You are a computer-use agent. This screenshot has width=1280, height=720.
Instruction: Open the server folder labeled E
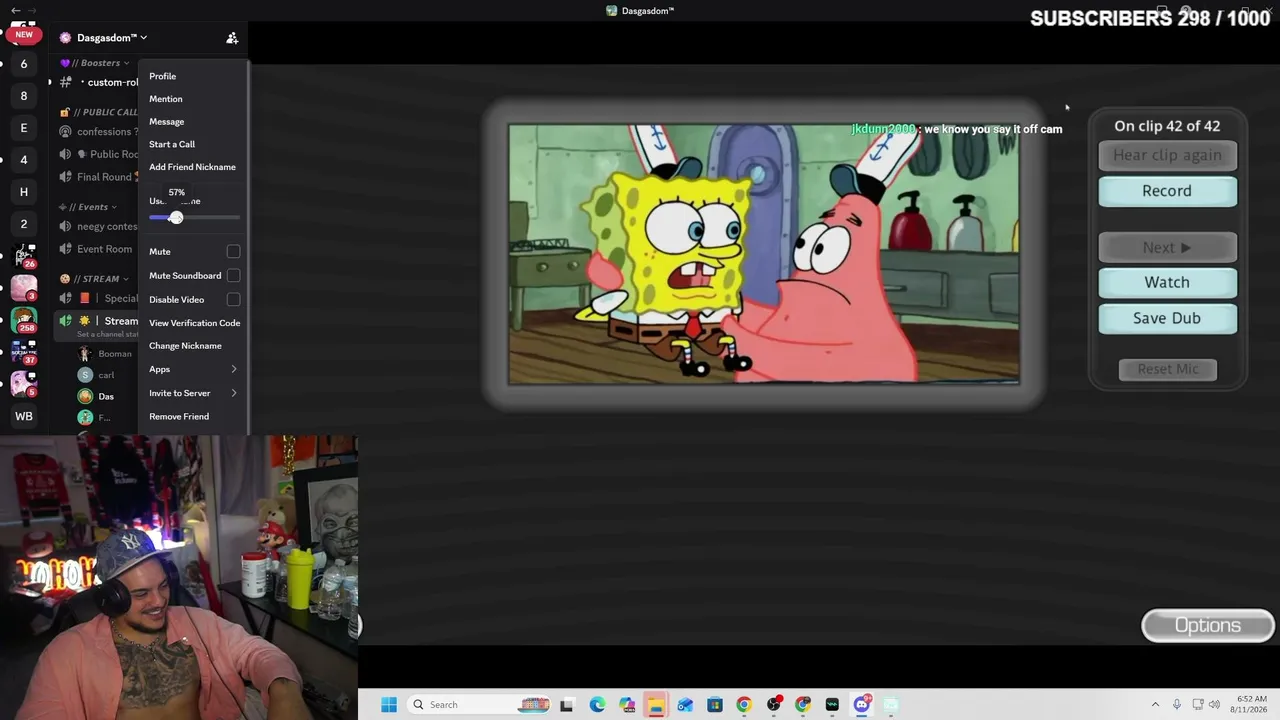pos(24,128)
